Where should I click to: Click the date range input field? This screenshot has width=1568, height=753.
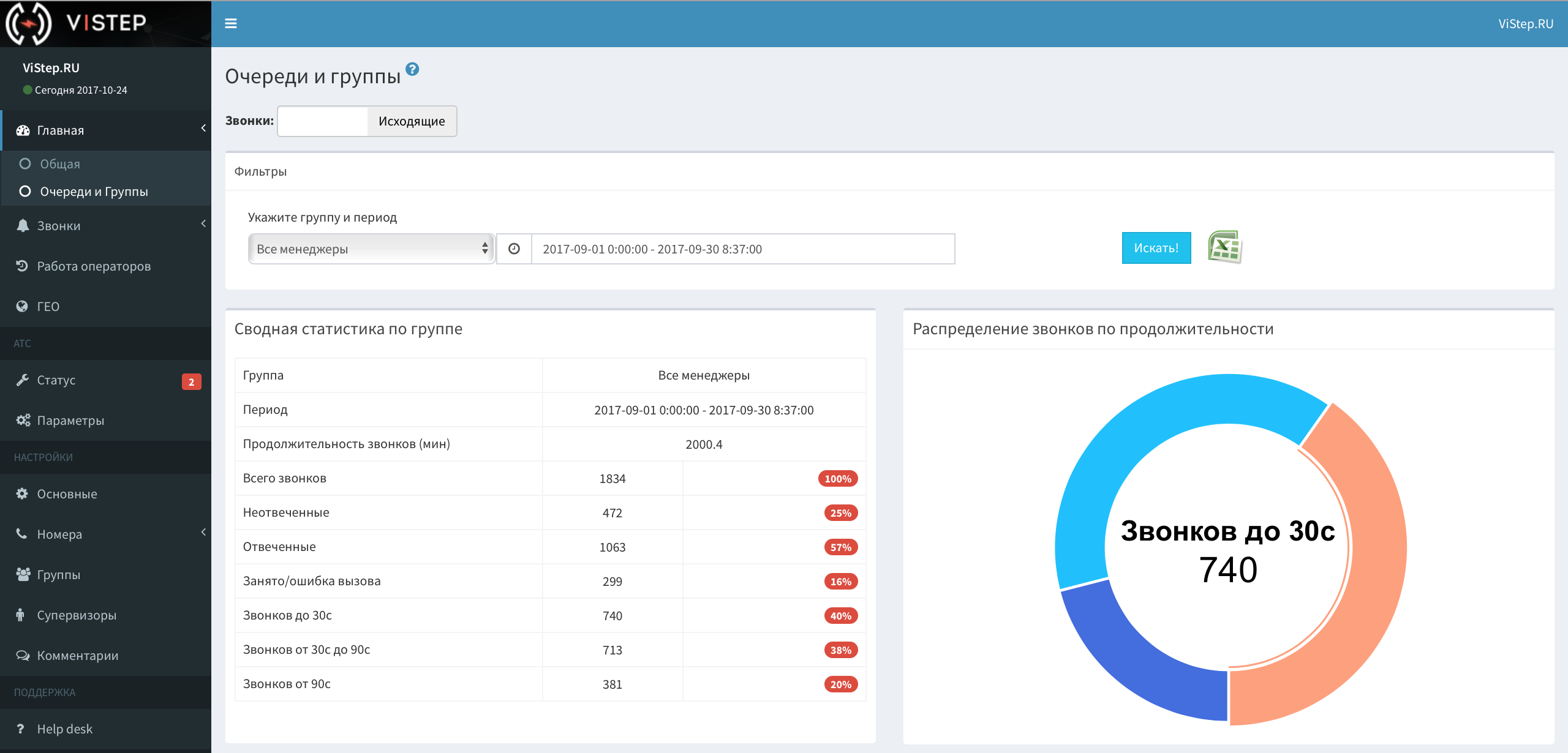pos(743,249)
